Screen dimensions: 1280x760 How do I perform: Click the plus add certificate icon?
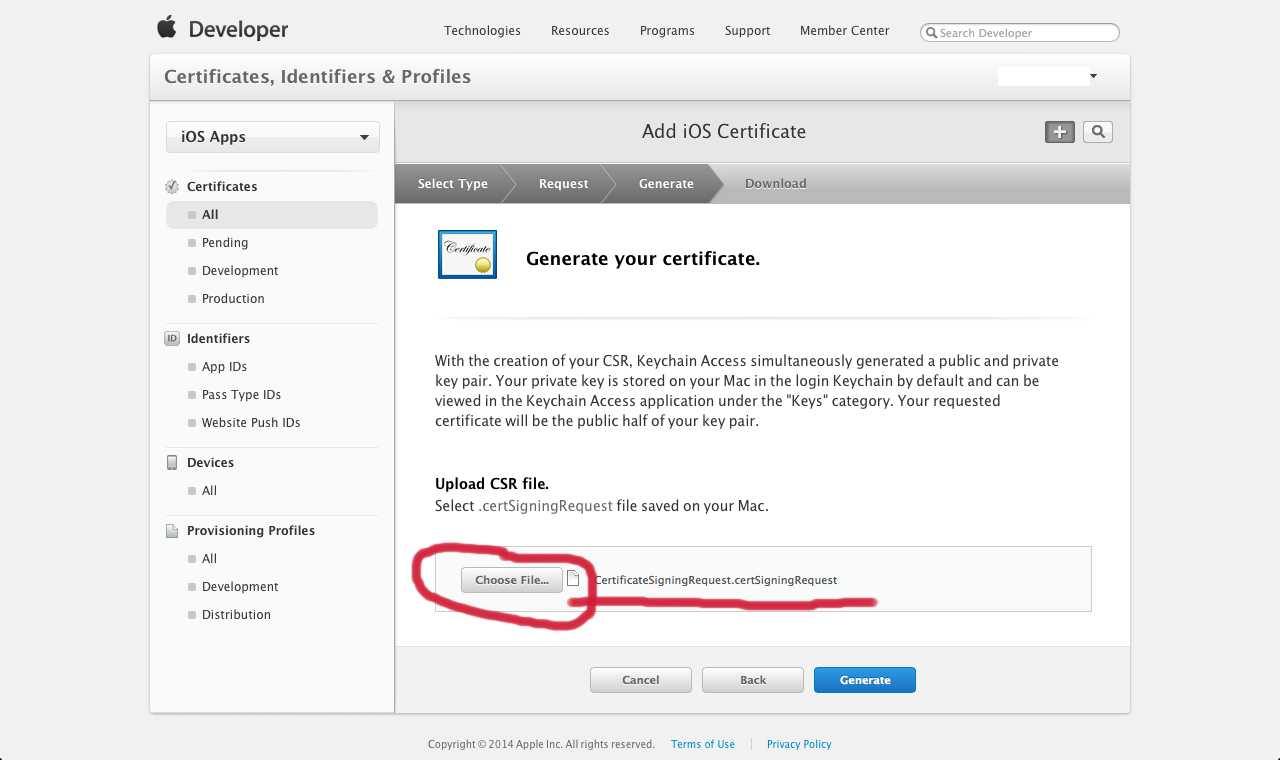pyautogui.click(x=1060, y=132)
